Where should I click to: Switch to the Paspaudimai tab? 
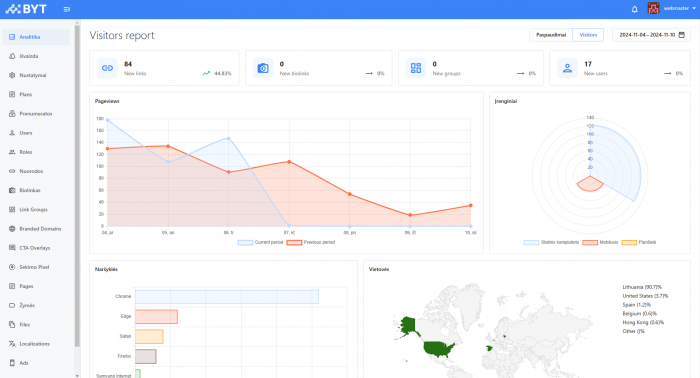point(551,35)
